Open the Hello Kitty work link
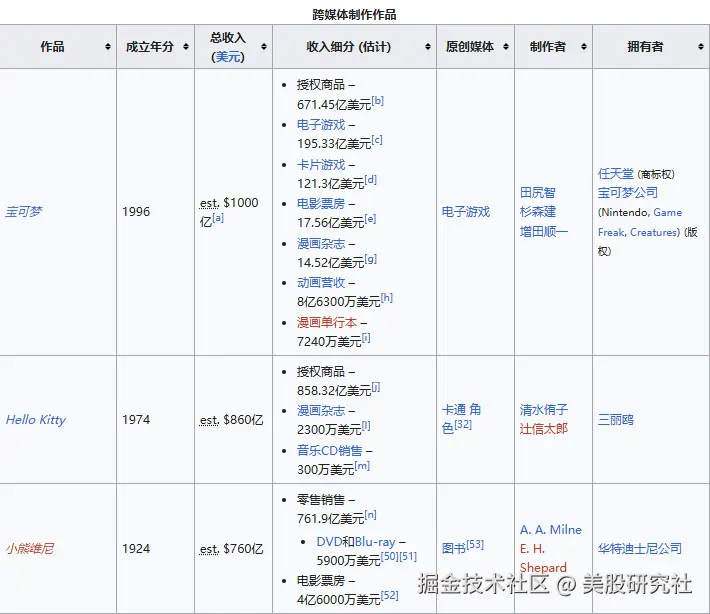Screen dimensions: 710x614 point(36,420)
